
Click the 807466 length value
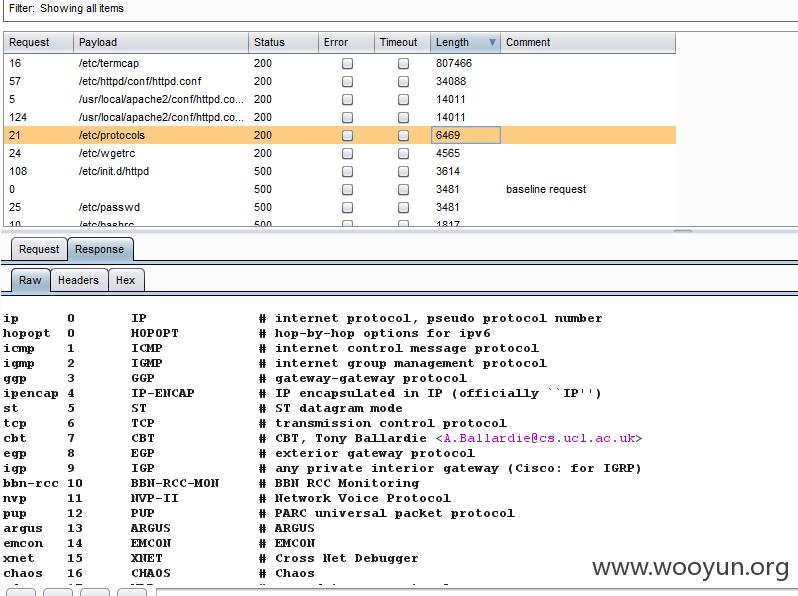454,64
